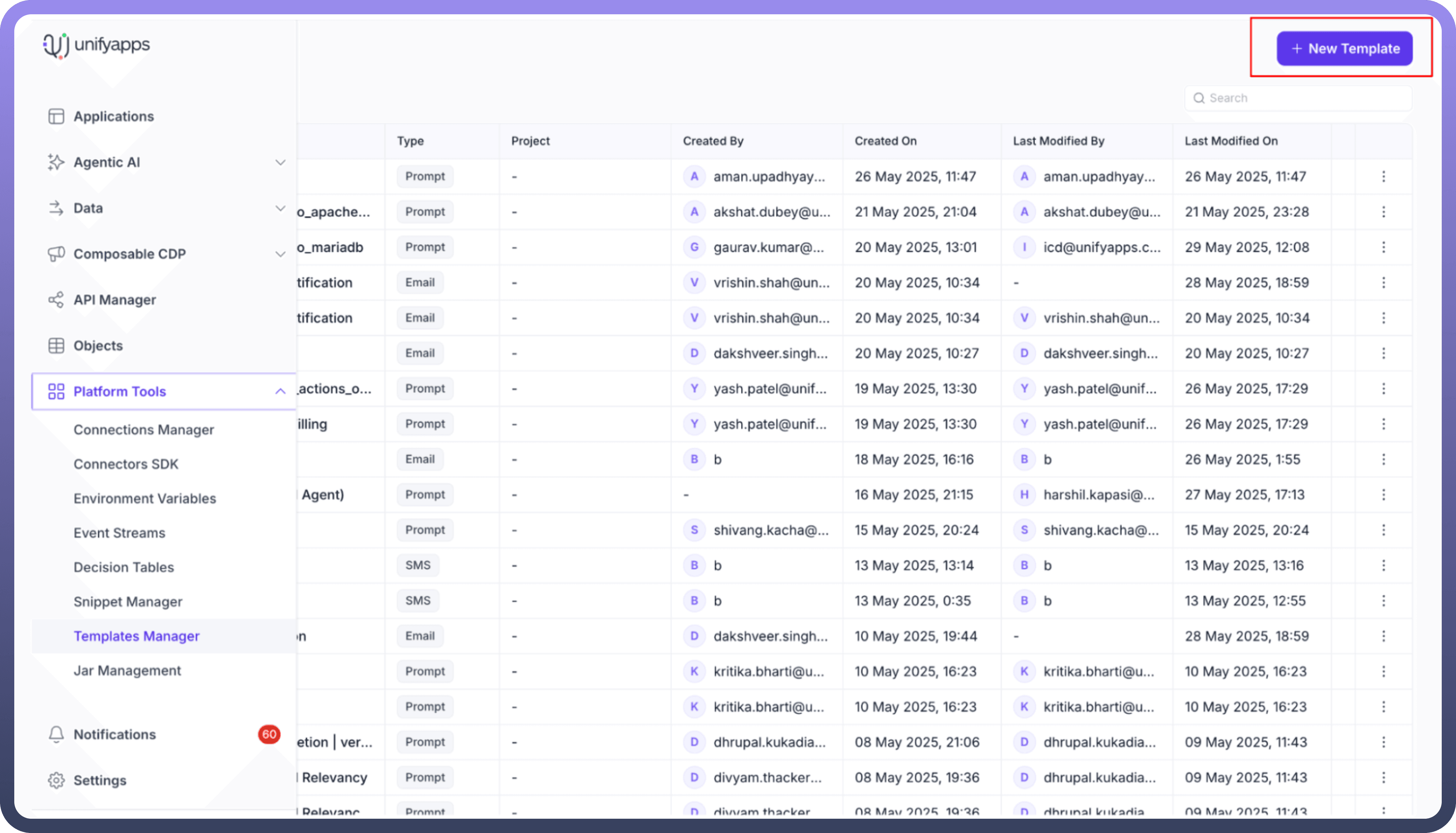Click the Created On column header
1456x833 pixels.
[x=885, y=141]
